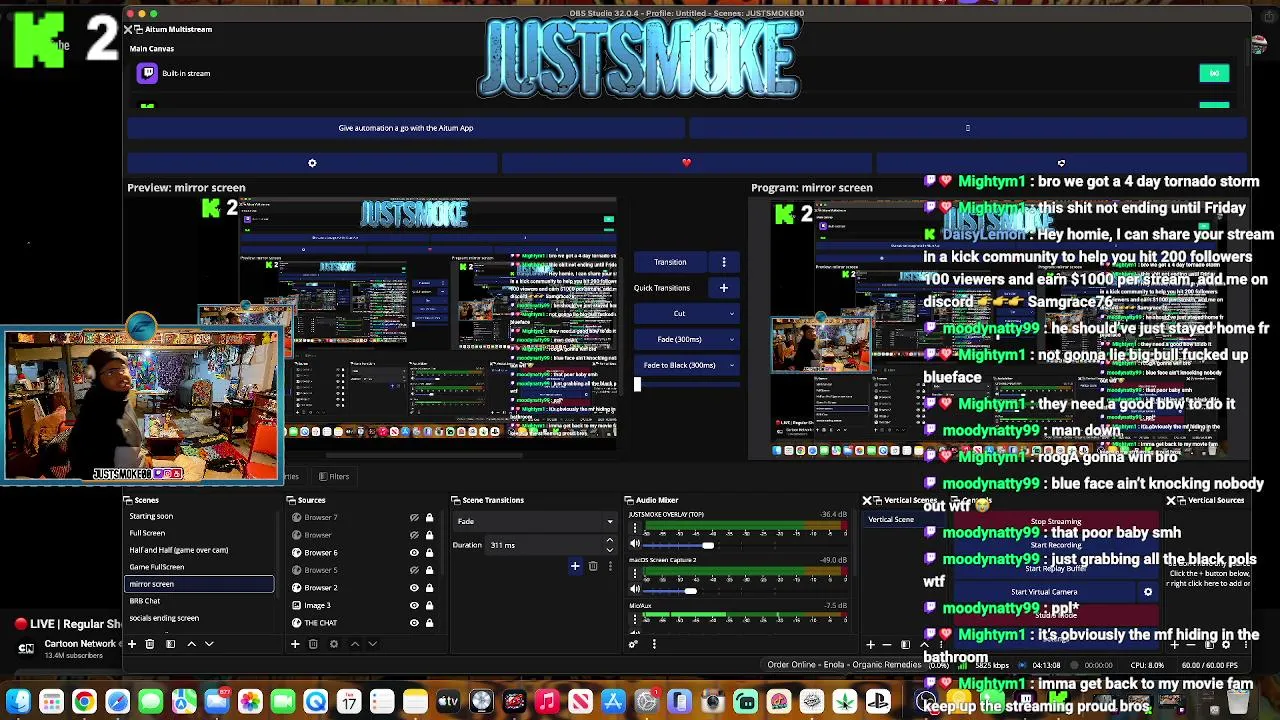The image size is (1280, 720).
Task: Move scene down with Scenes down arrow
Action: 209,644
